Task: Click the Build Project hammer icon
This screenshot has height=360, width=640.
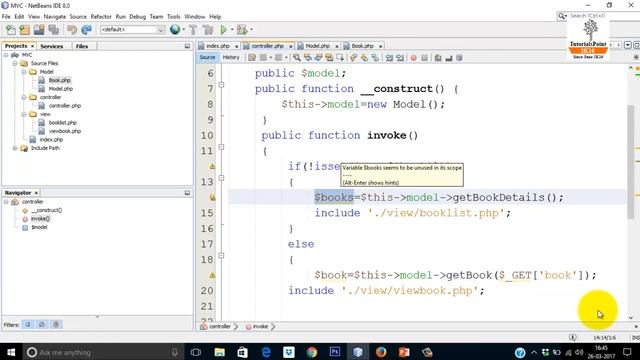Action: [193, 30]
